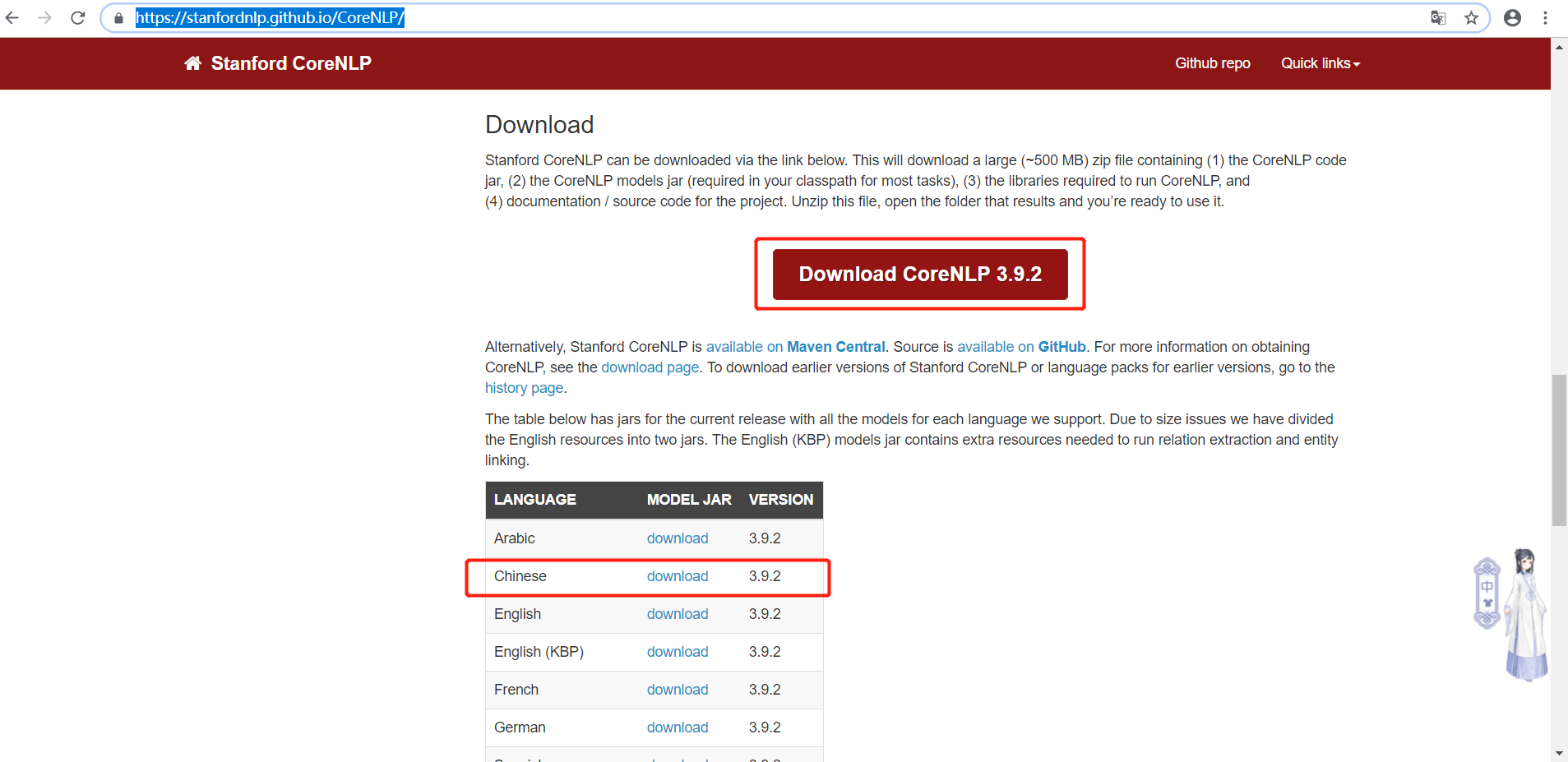The image size is (1568, 762).
Task: Click the browser forward arrow
Action: click(x=44, y=17)
